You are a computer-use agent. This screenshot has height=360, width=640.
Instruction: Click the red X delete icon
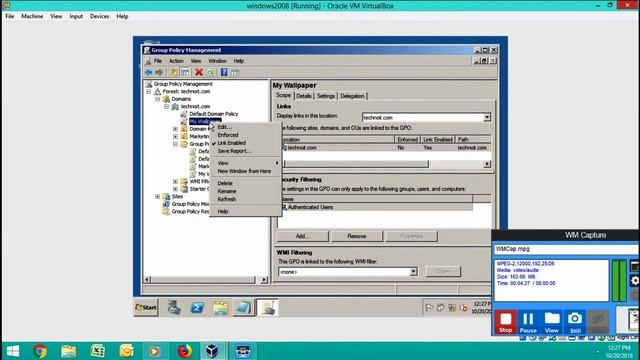[199, 73]
